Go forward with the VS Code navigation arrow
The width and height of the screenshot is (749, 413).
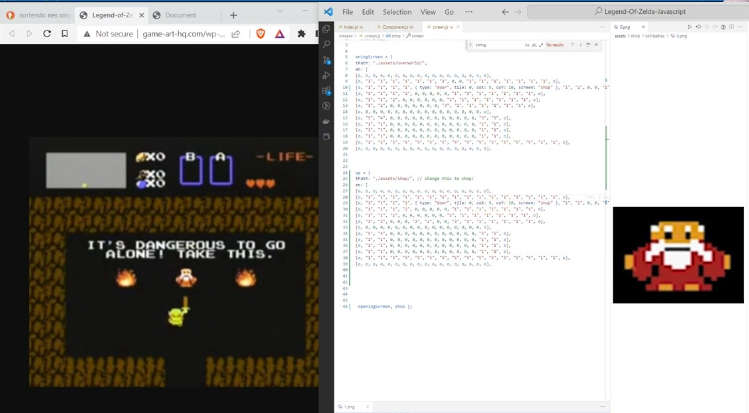tap(518, 12)
